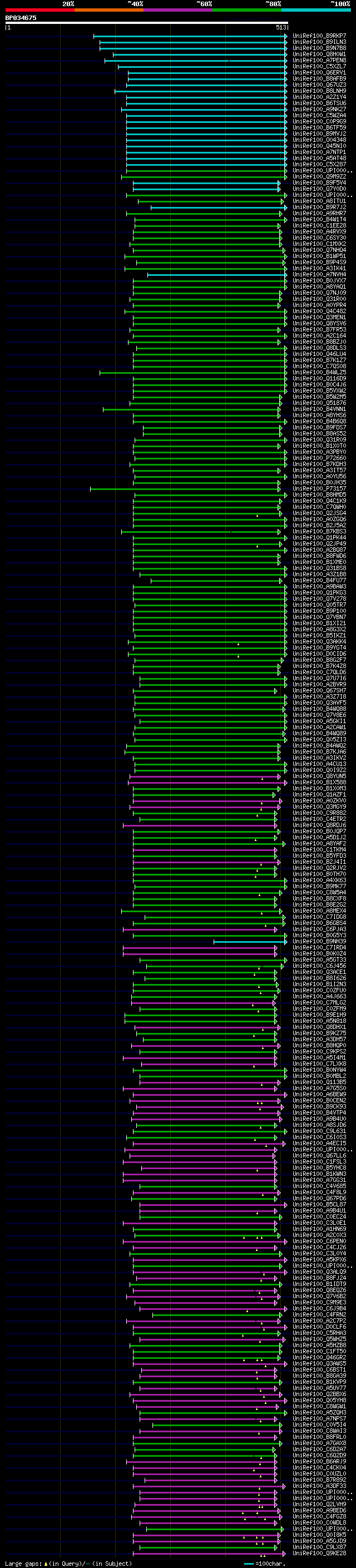The height and width of the screenshot is (1568, 356).
Task: Select the label UniRef100_Q7Y0D0
Action: (x=319, y=189)
